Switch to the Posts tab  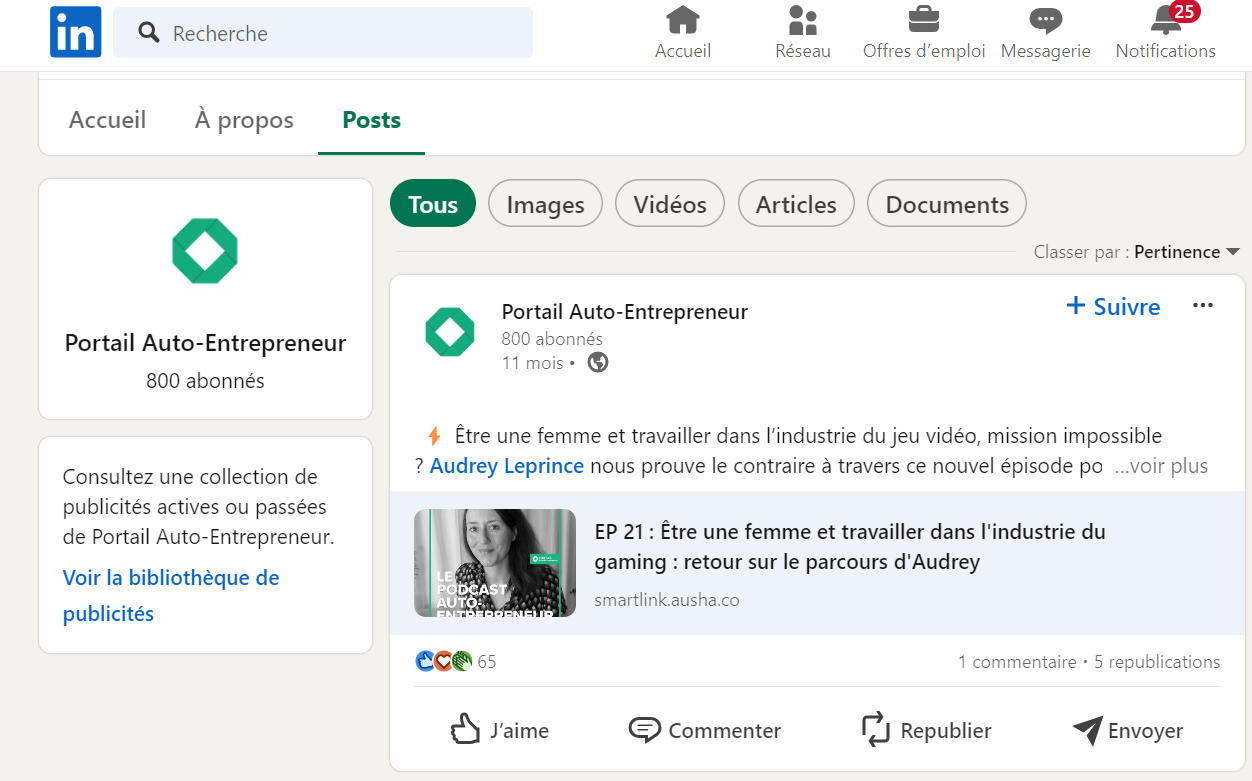[x=371, y=120]
